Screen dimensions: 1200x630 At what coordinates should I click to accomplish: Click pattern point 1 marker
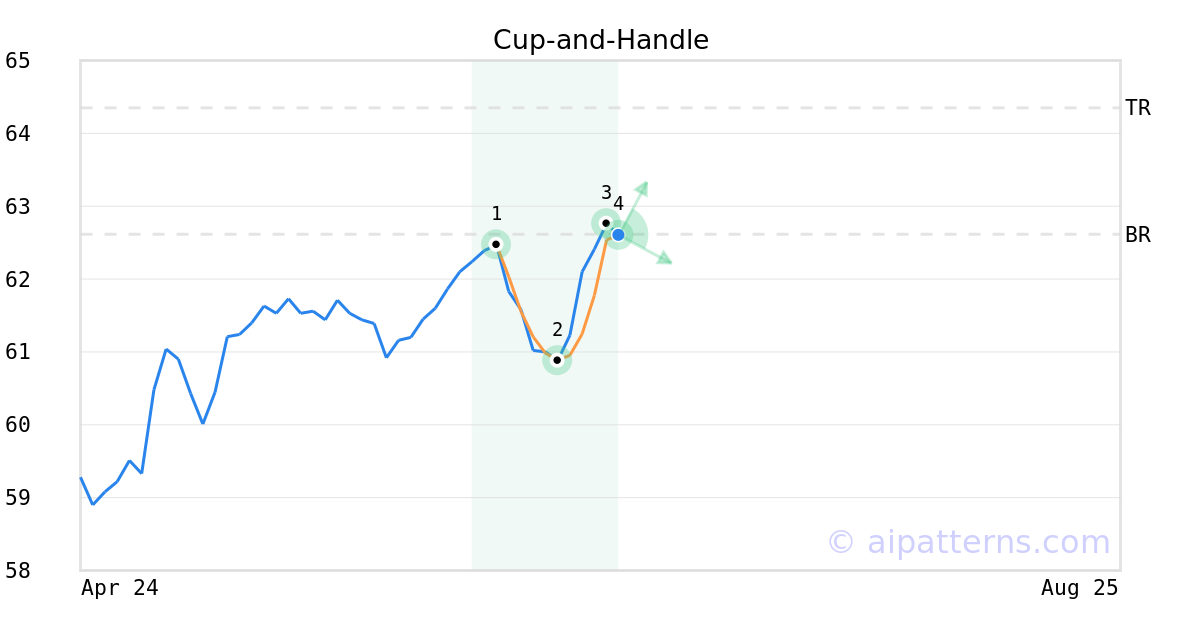point(496,244)
